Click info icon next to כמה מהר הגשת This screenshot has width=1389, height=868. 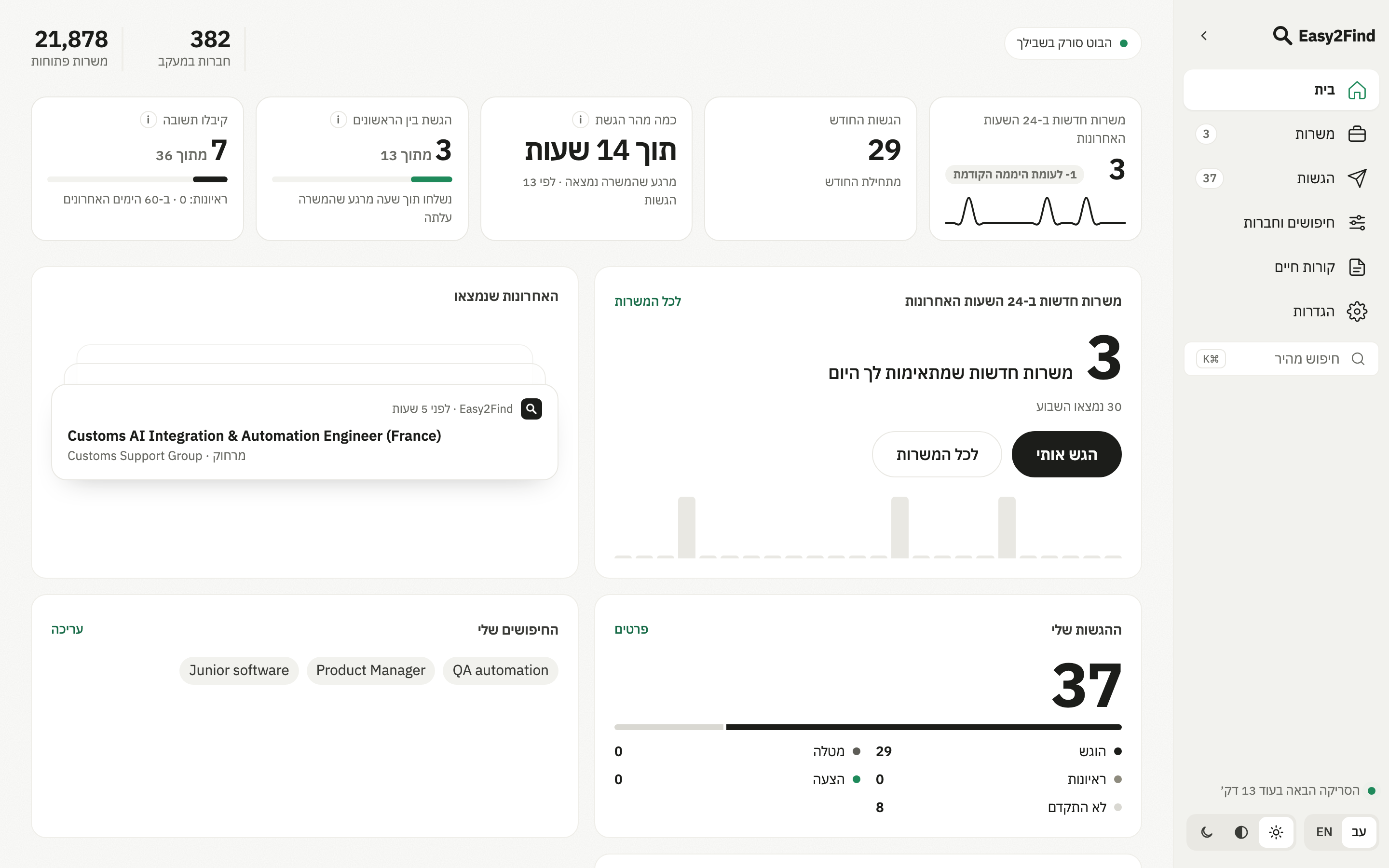580,120
